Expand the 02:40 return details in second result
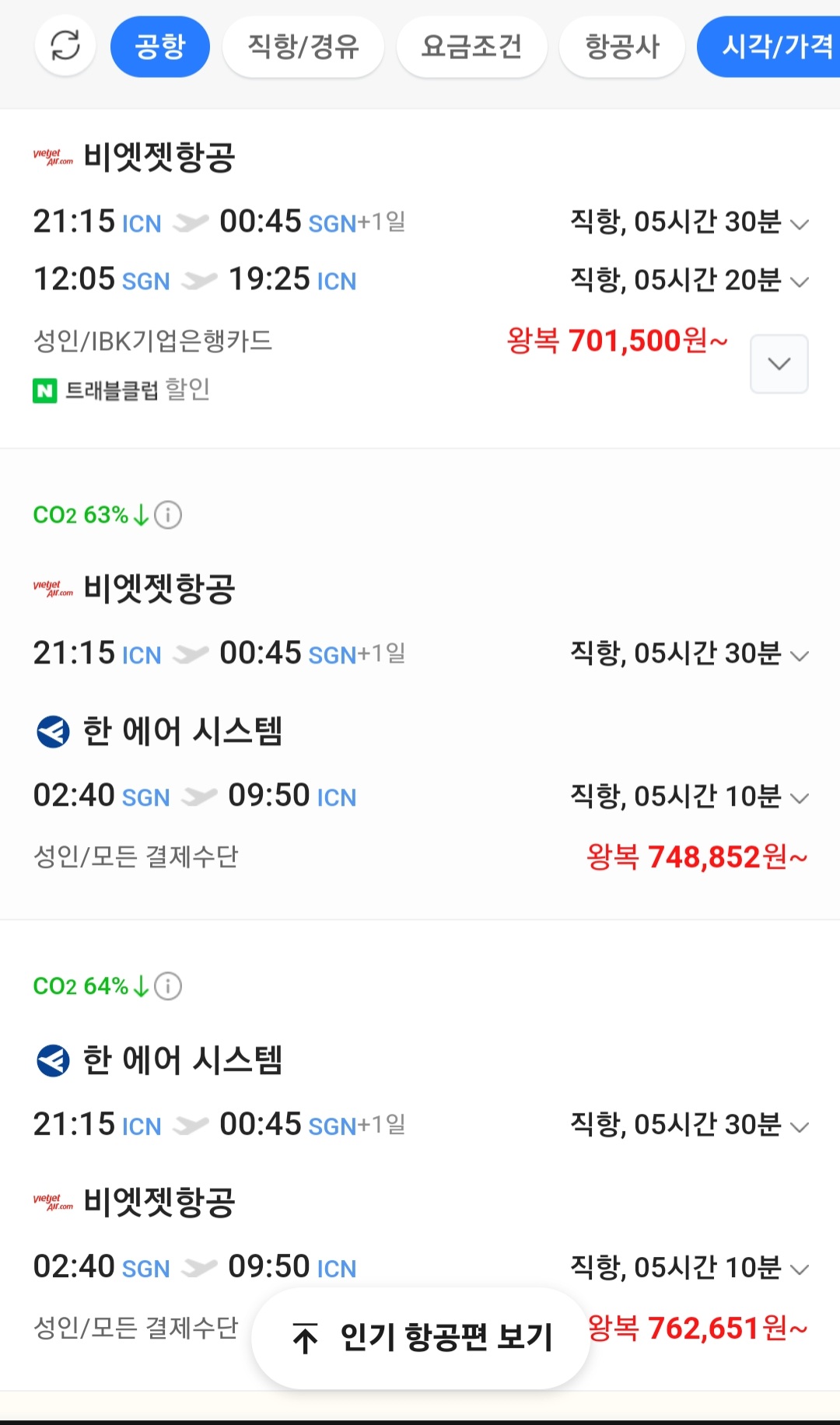 (x=799, y=798)
